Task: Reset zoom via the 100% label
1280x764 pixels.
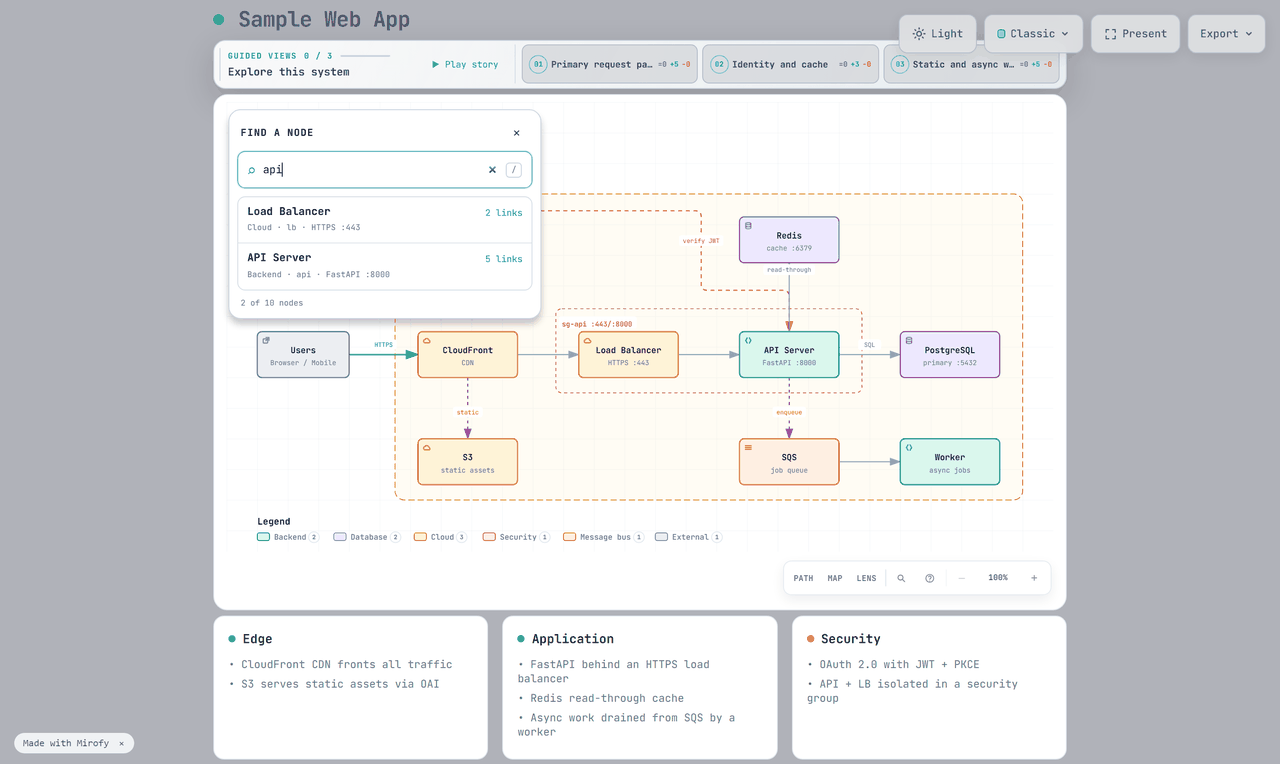Action: tap(998, 578)
